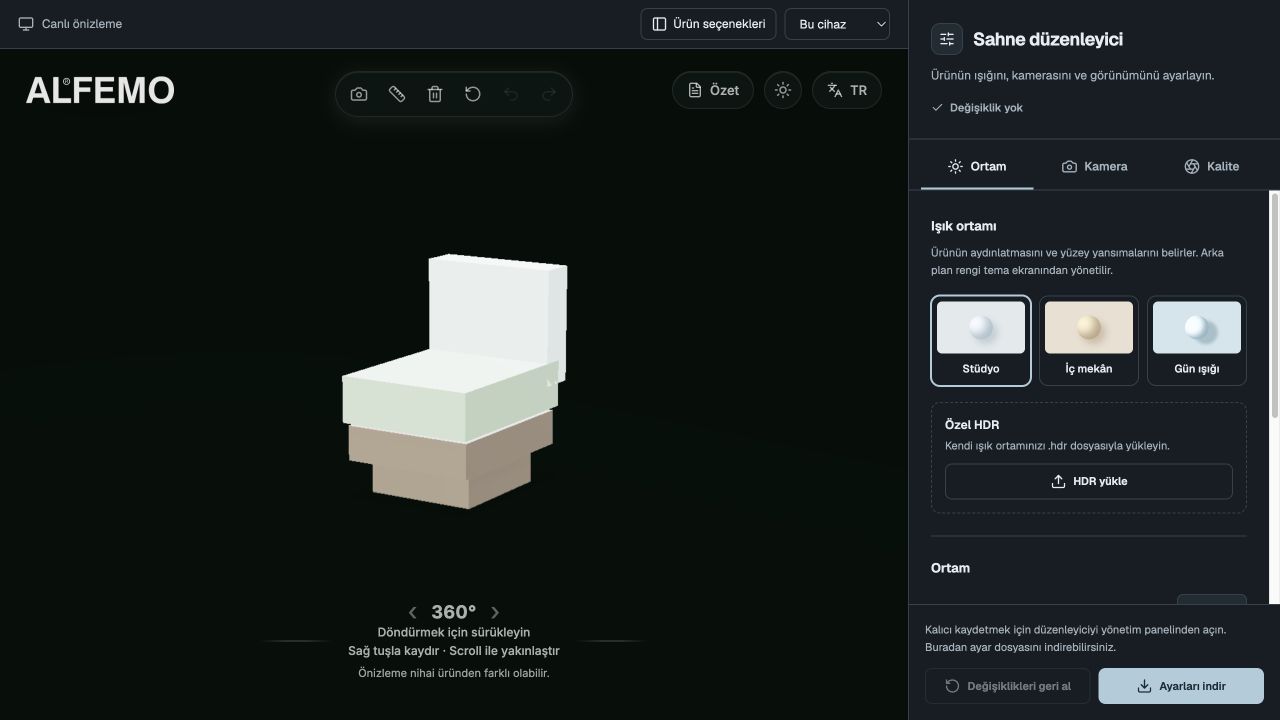Click the Değişiklik yok status text
This screenshot has height=720, width=1280.
[986, 107]
